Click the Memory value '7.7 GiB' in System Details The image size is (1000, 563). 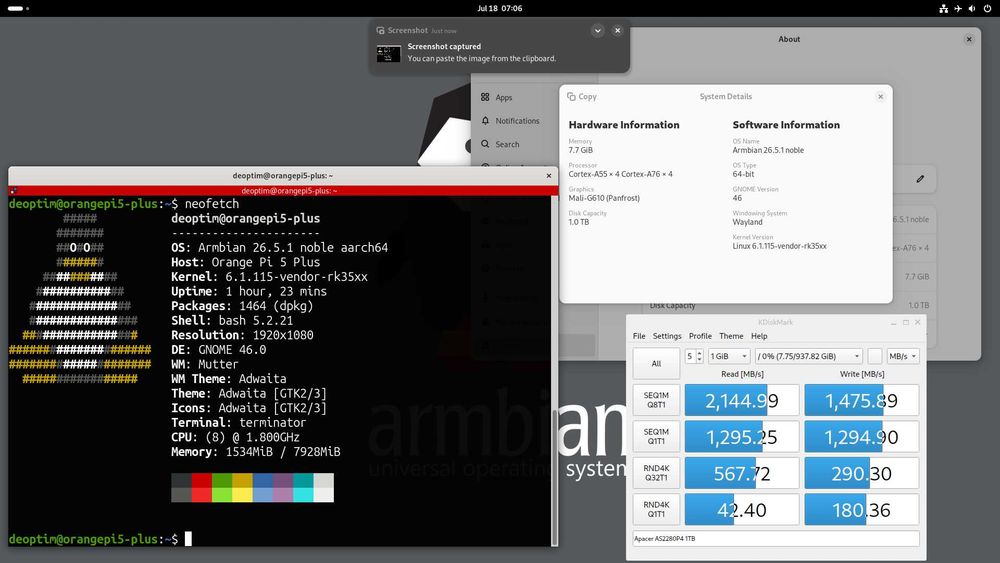tap(580, 150)
